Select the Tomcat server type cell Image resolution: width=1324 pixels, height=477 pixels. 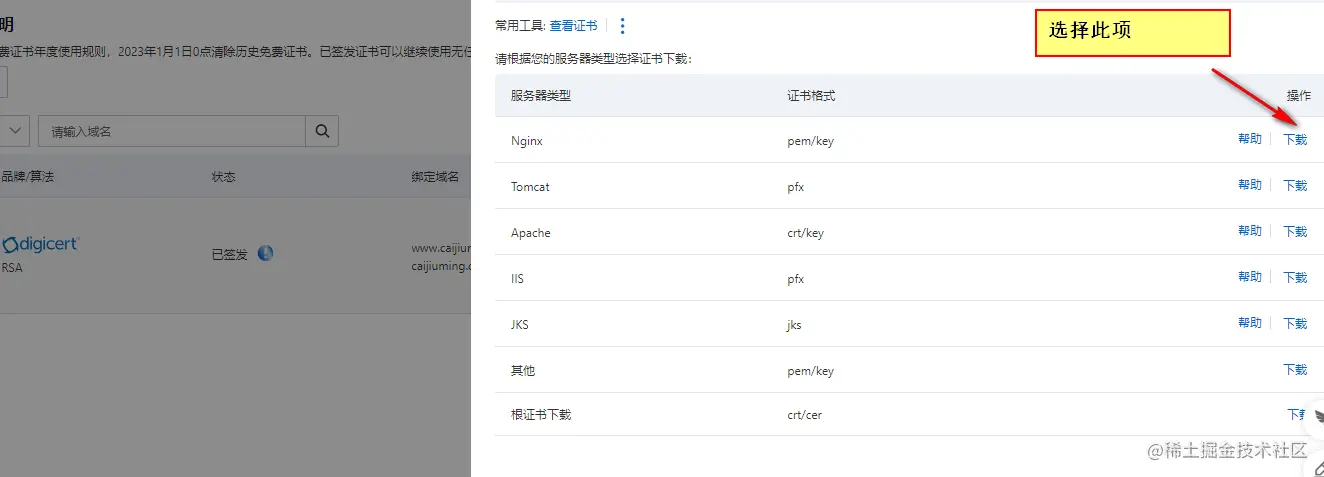tap(530, 187)
